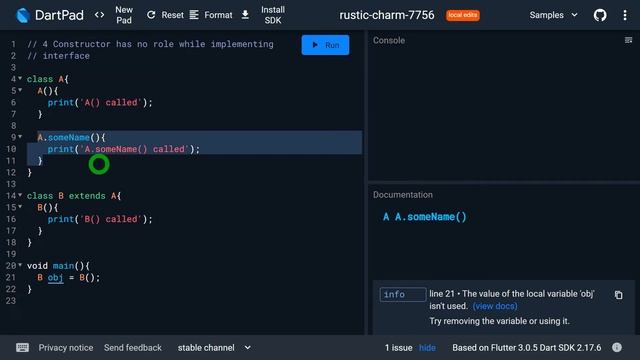Open the Samples dropdown
The image size is (640, 360).
[x=553, y=15]
